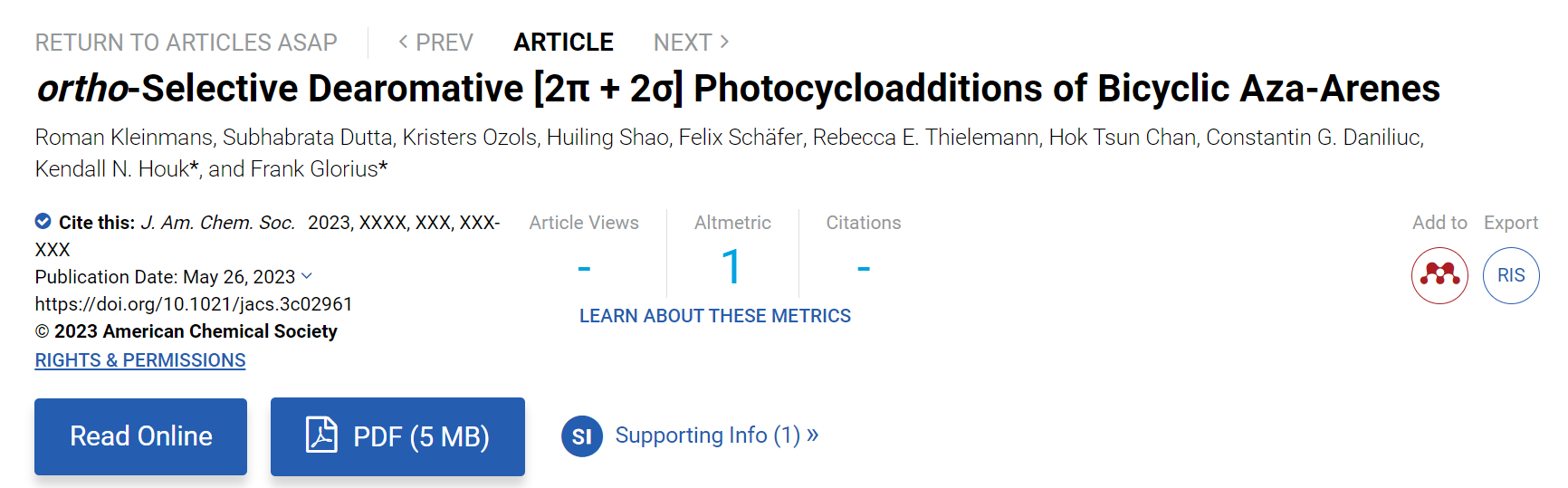Viewport: 1568px width, 488px height.
Task: Click author Frank Glorius
Action: (314, 169)
